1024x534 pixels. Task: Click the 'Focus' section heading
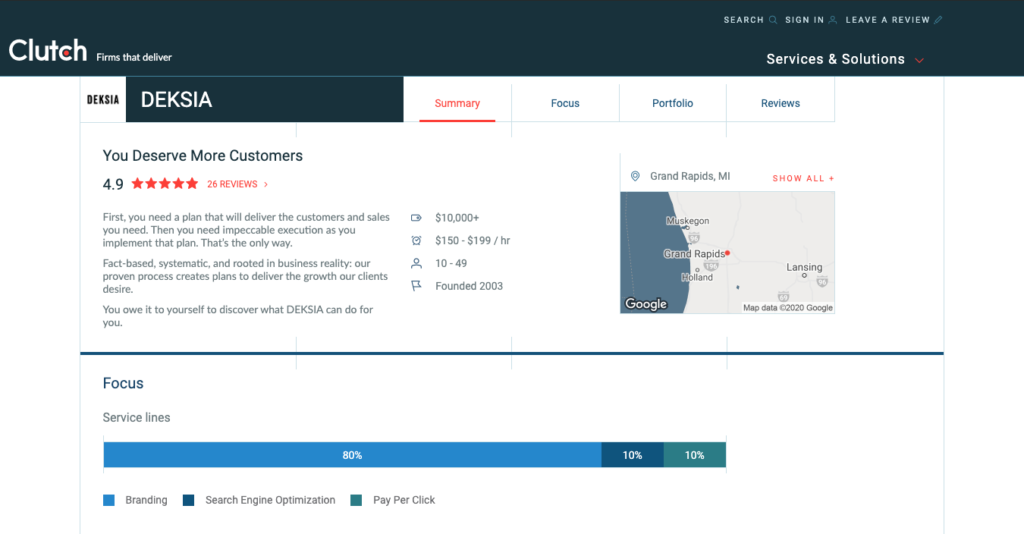point(123,383)
